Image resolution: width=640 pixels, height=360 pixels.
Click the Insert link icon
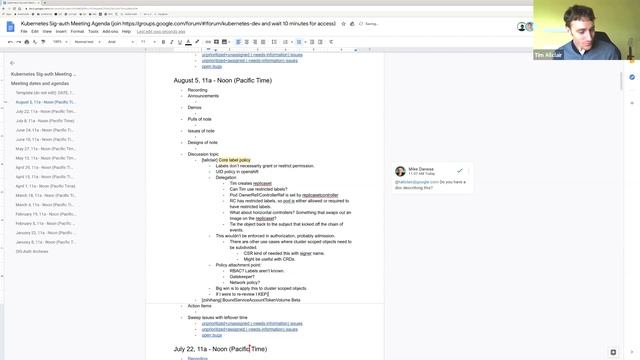208,42
